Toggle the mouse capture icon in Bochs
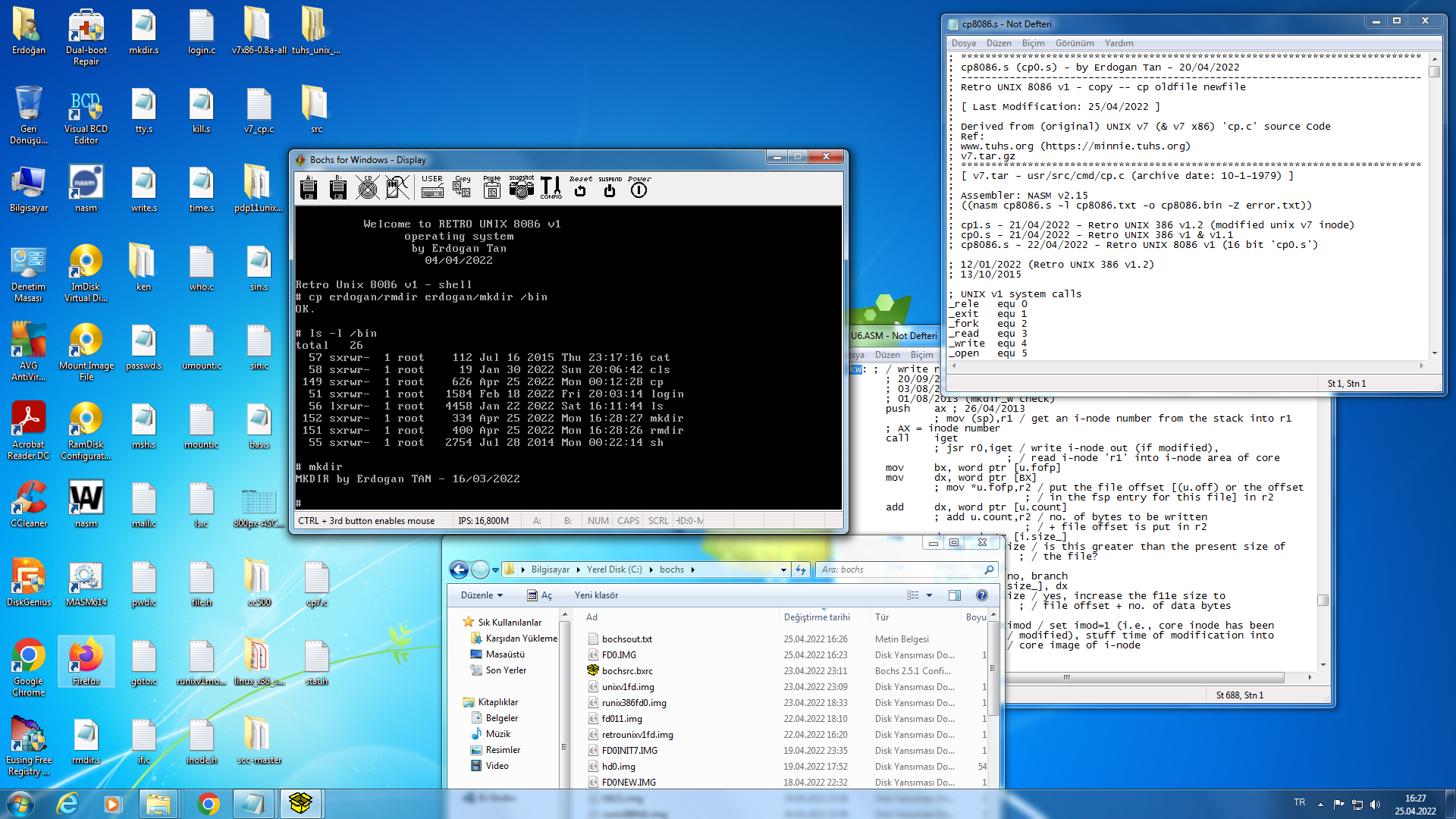 coord(397,187)
